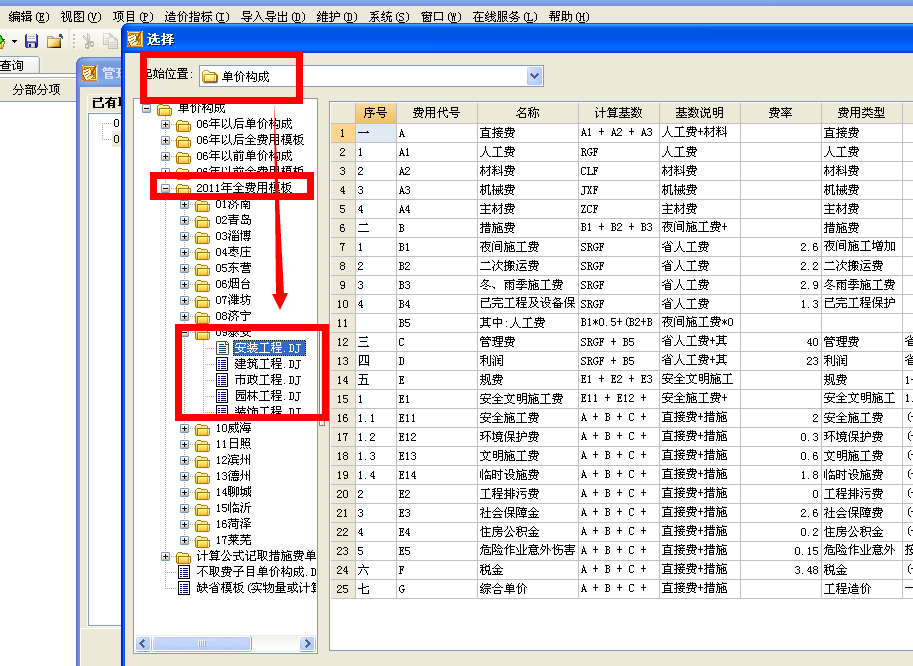Expand the 10威海 tree node
This screenshot has height=666, width=913.
tap(184, 429)
